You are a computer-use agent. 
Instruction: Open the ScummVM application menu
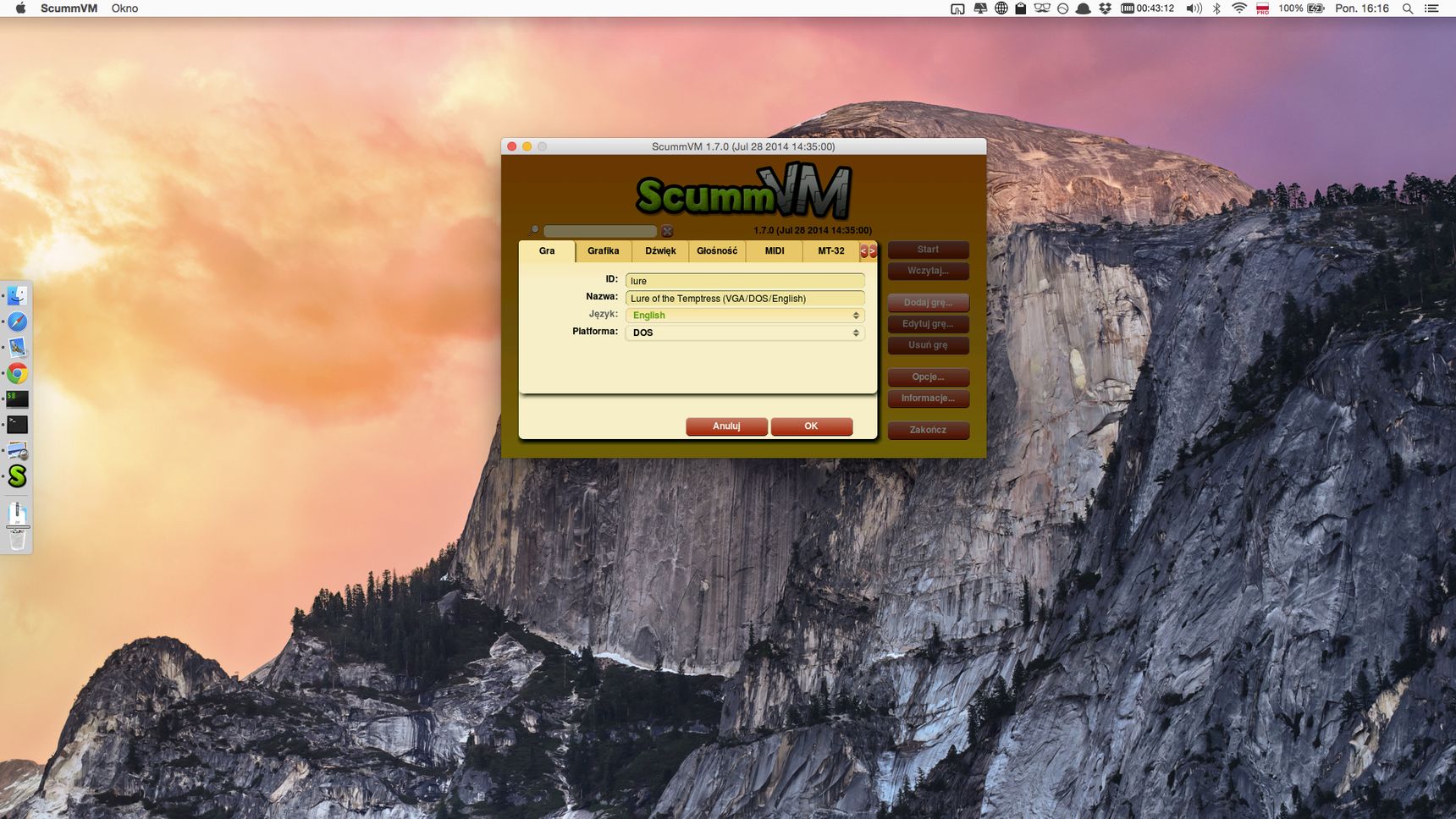tap(69, 8)
